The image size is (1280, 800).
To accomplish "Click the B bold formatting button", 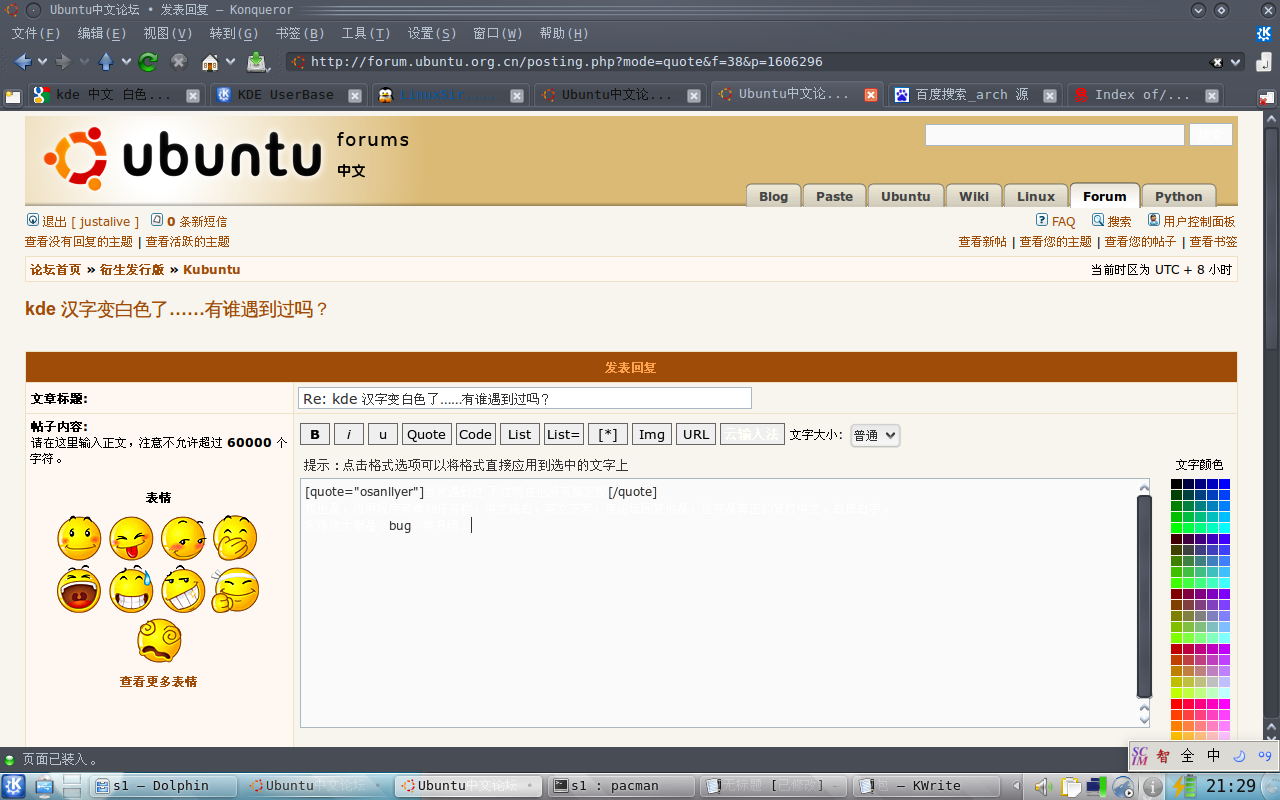I will 314,434.
